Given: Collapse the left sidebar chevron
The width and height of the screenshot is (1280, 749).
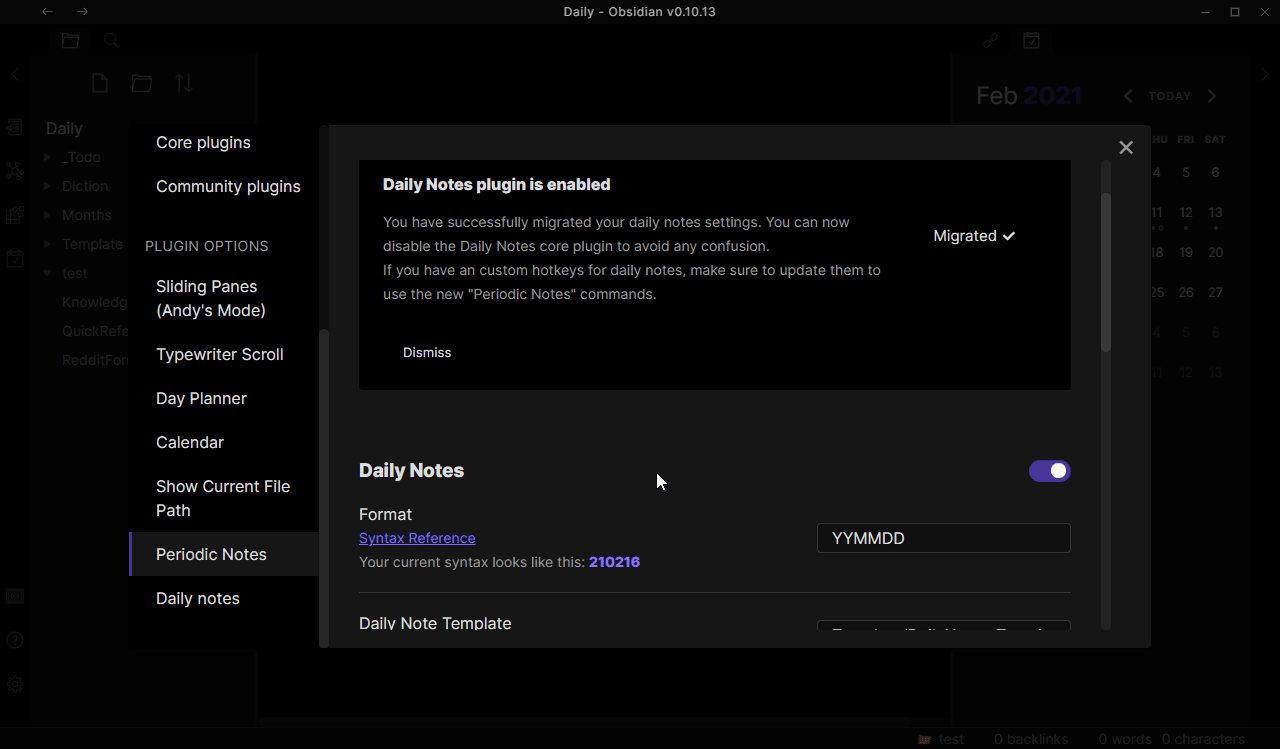Looking at the screenshot, I should tap(15, 74).
